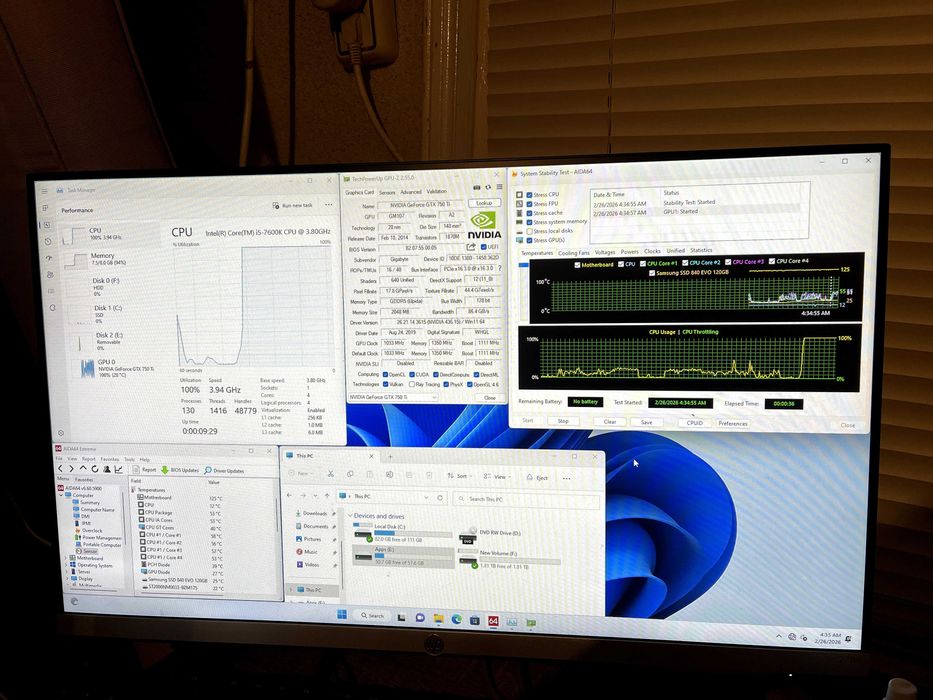Toggle Stress GPU(s) checkbox
Viewport: 933px width, 700px height.
coord(529,240)
